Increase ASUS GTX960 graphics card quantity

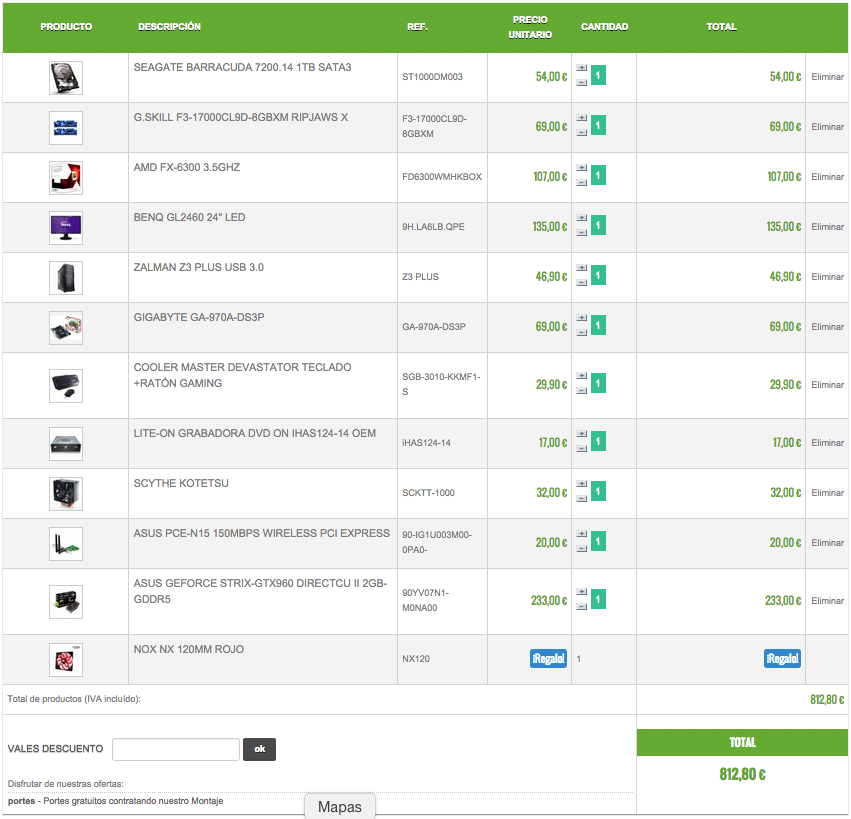tap(581, 592)
